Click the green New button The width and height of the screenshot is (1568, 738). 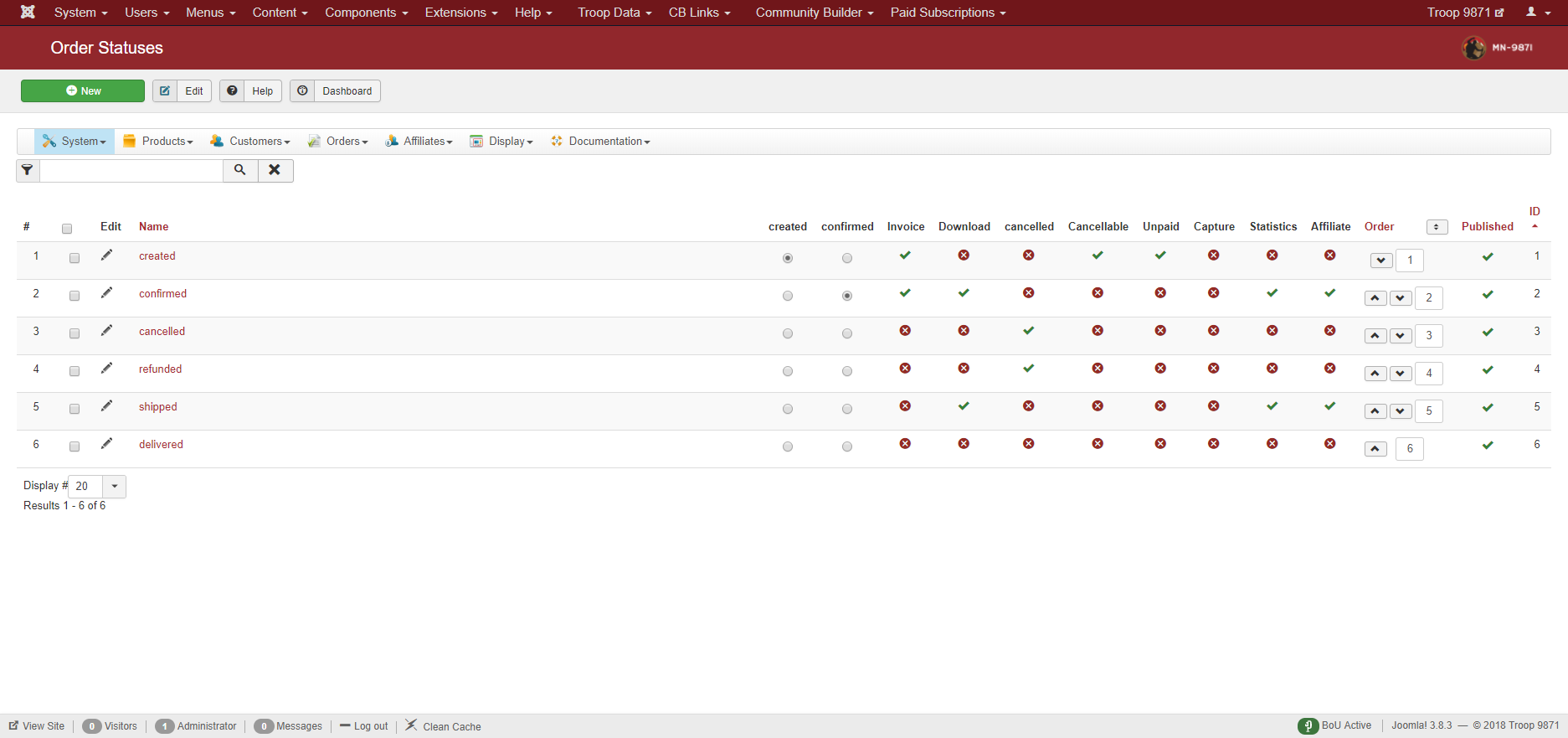coord(83,91)
